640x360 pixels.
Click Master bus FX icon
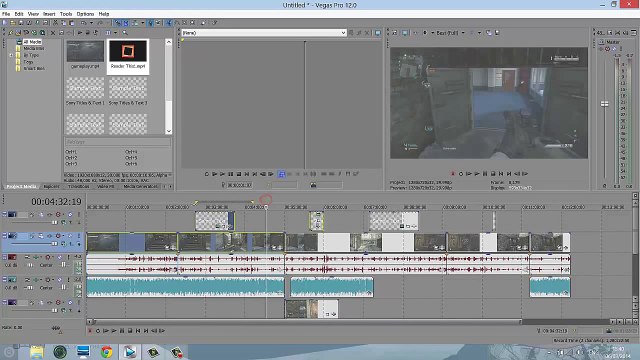click(601, 49)
